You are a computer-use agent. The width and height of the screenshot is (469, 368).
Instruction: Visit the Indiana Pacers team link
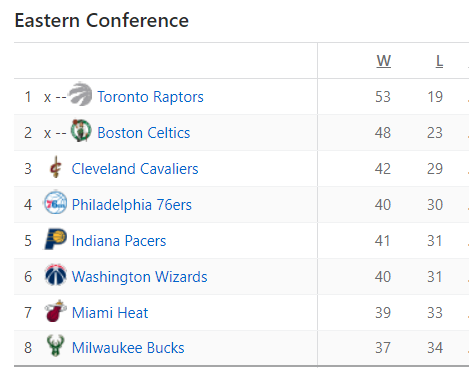point(119,241)
